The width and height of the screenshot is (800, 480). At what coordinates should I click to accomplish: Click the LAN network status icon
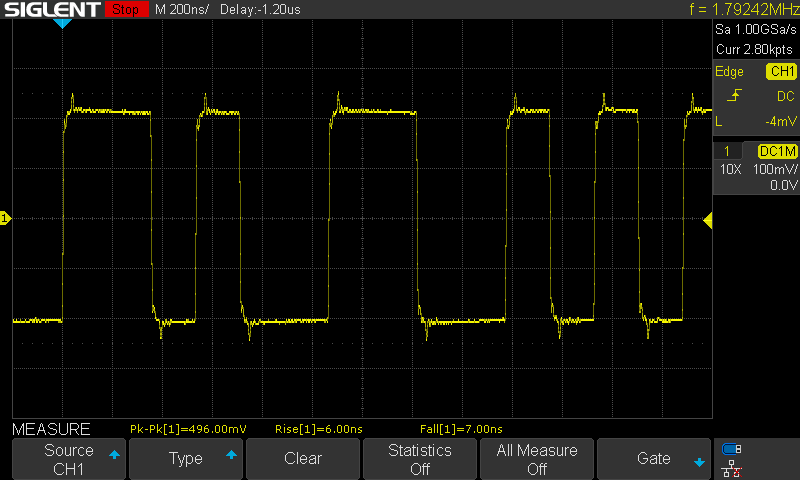[731, 468]
